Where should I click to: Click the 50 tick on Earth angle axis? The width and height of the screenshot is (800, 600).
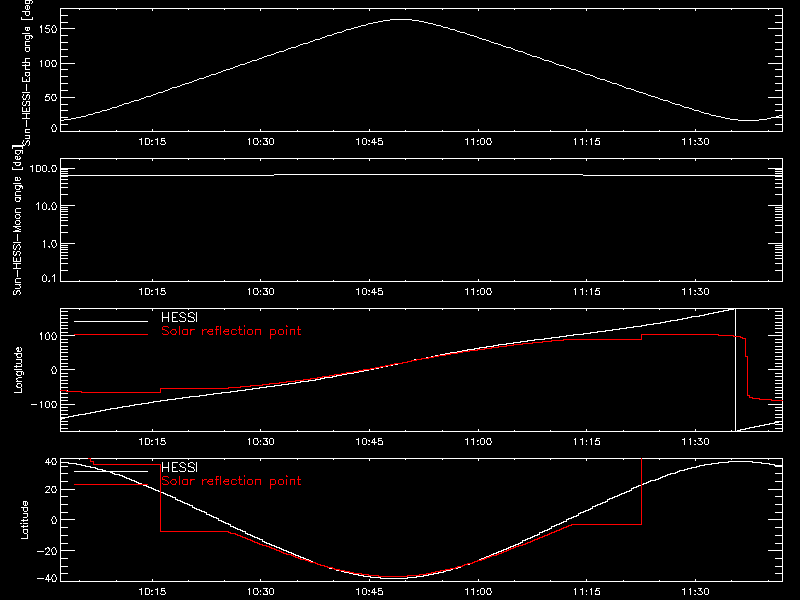pos(51,97)
